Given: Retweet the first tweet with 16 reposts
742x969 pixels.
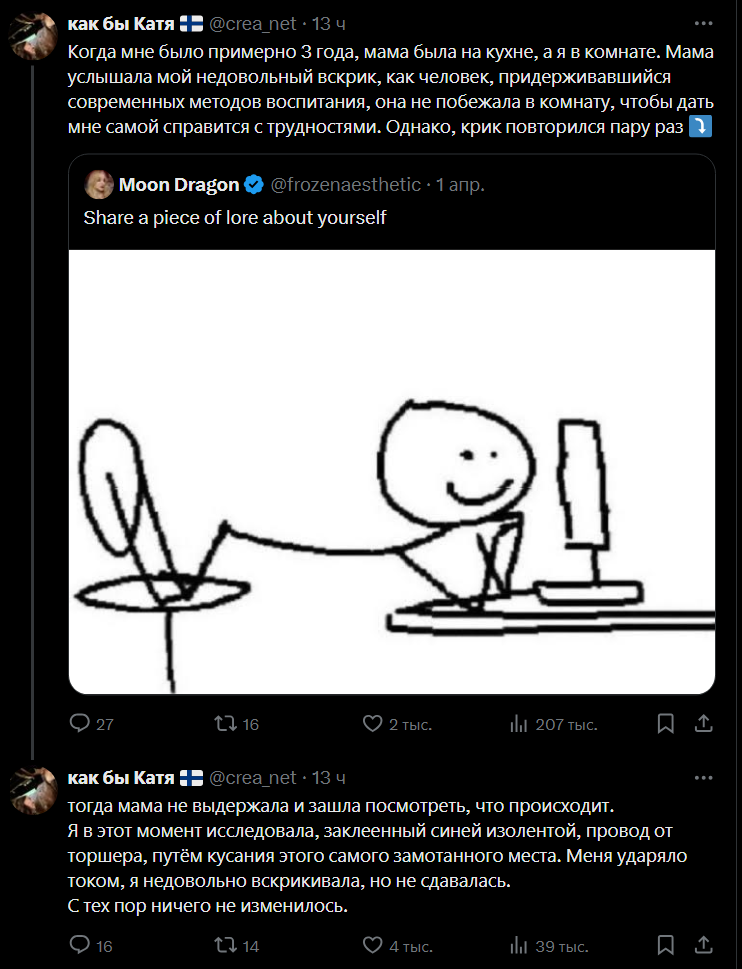Looking at the screenshot, I should pos(226,724).
